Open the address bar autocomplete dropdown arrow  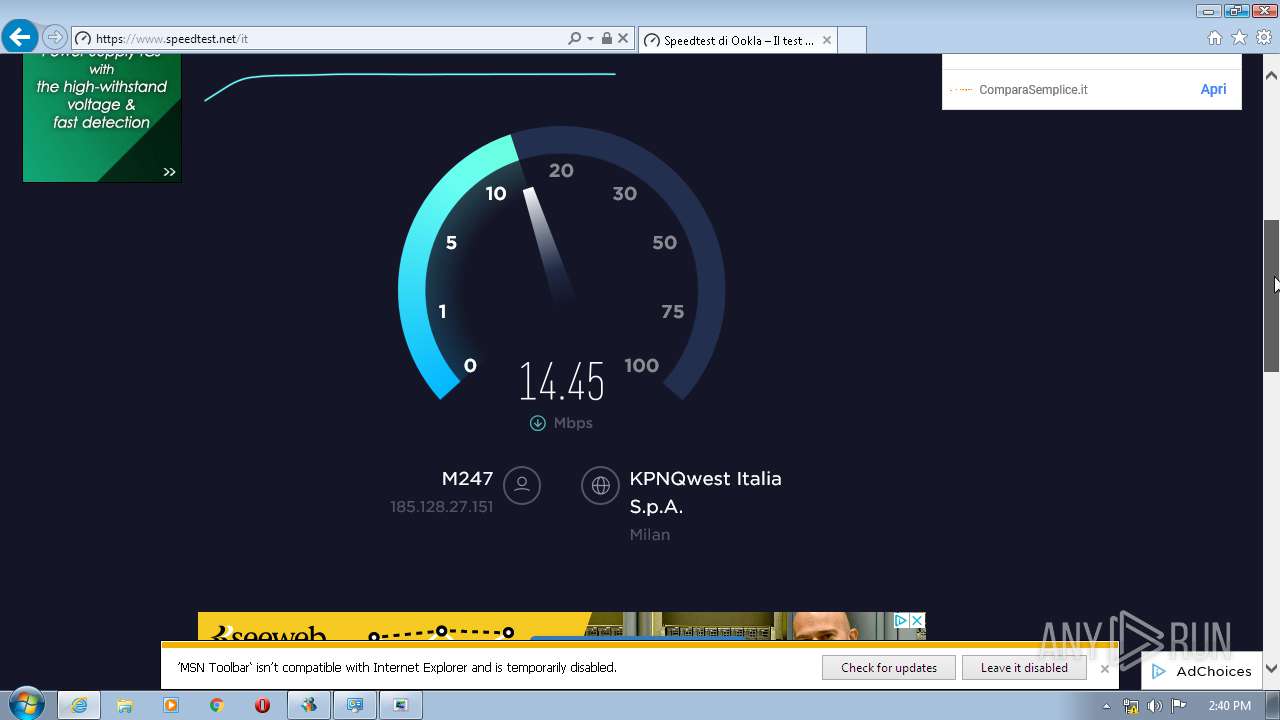tap(590, 39)
